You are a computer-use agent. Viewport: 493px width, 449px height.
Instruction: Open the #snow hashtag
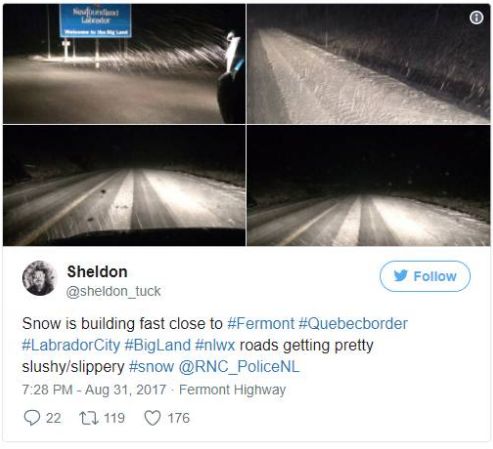pos(151,367)
